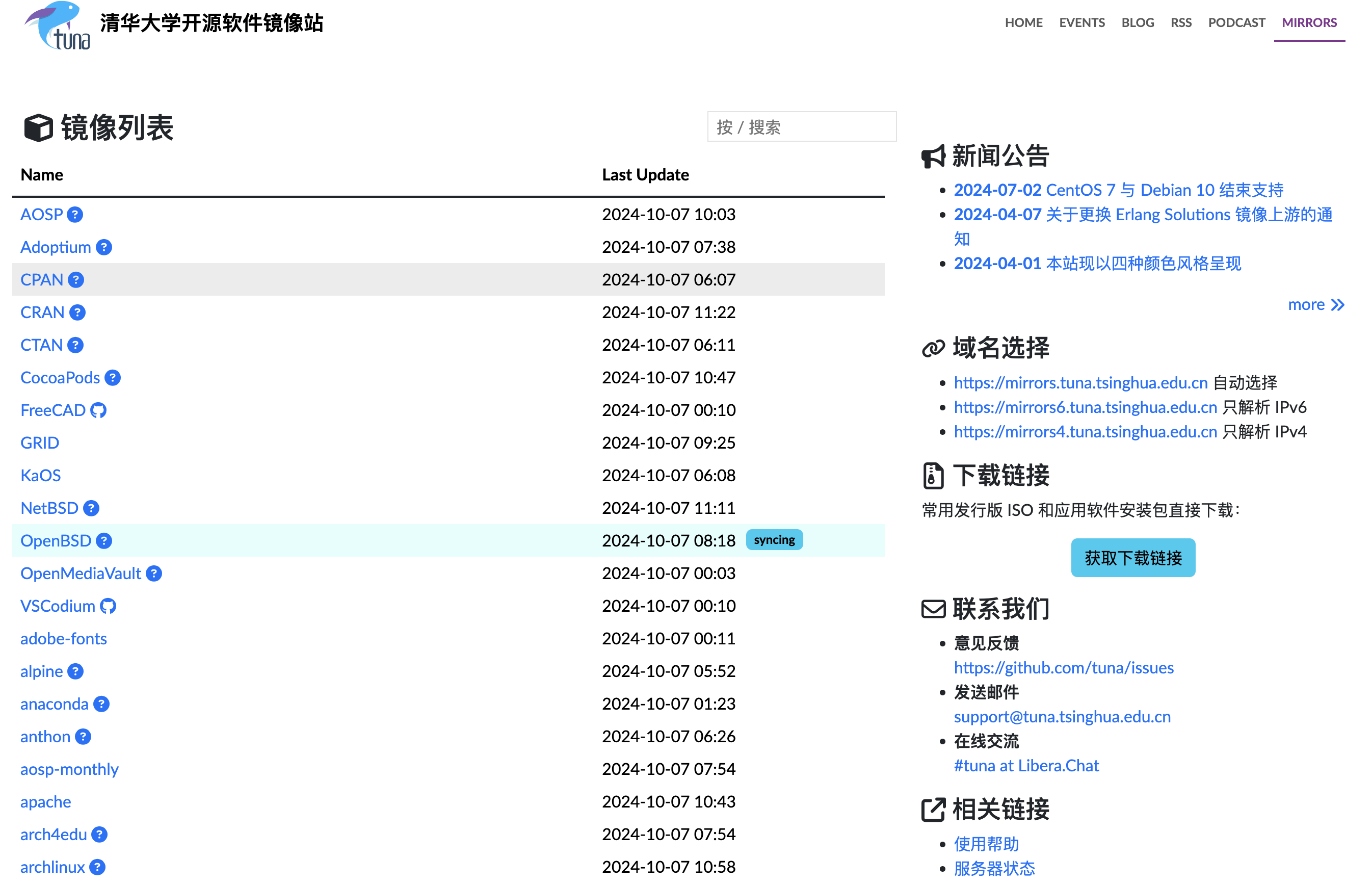Click the support@tuna.tsinghua.edu.cn email link
1372x885 pixels.
1062,717
